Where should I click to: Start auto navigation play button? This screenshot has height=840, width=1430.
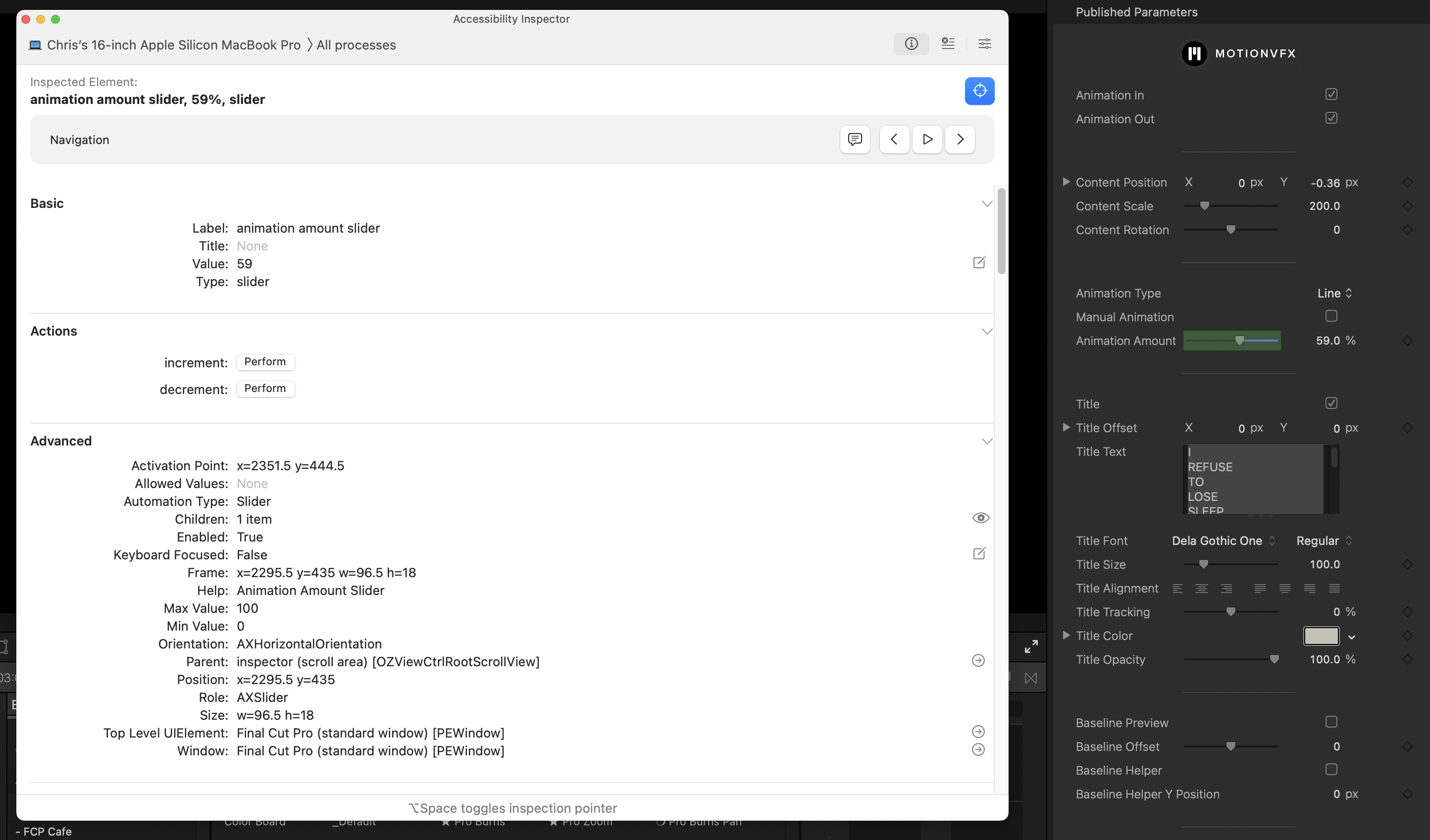(927, 140)
